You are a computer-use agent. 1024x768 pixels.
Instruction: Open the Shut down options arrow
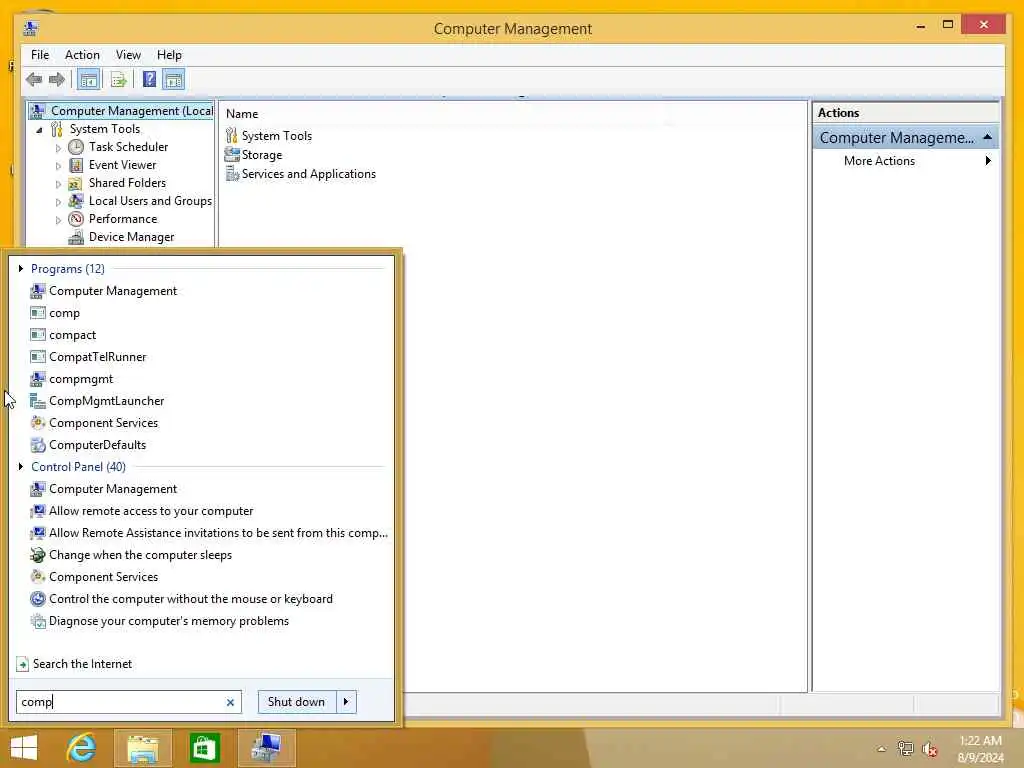coord(346,702)
